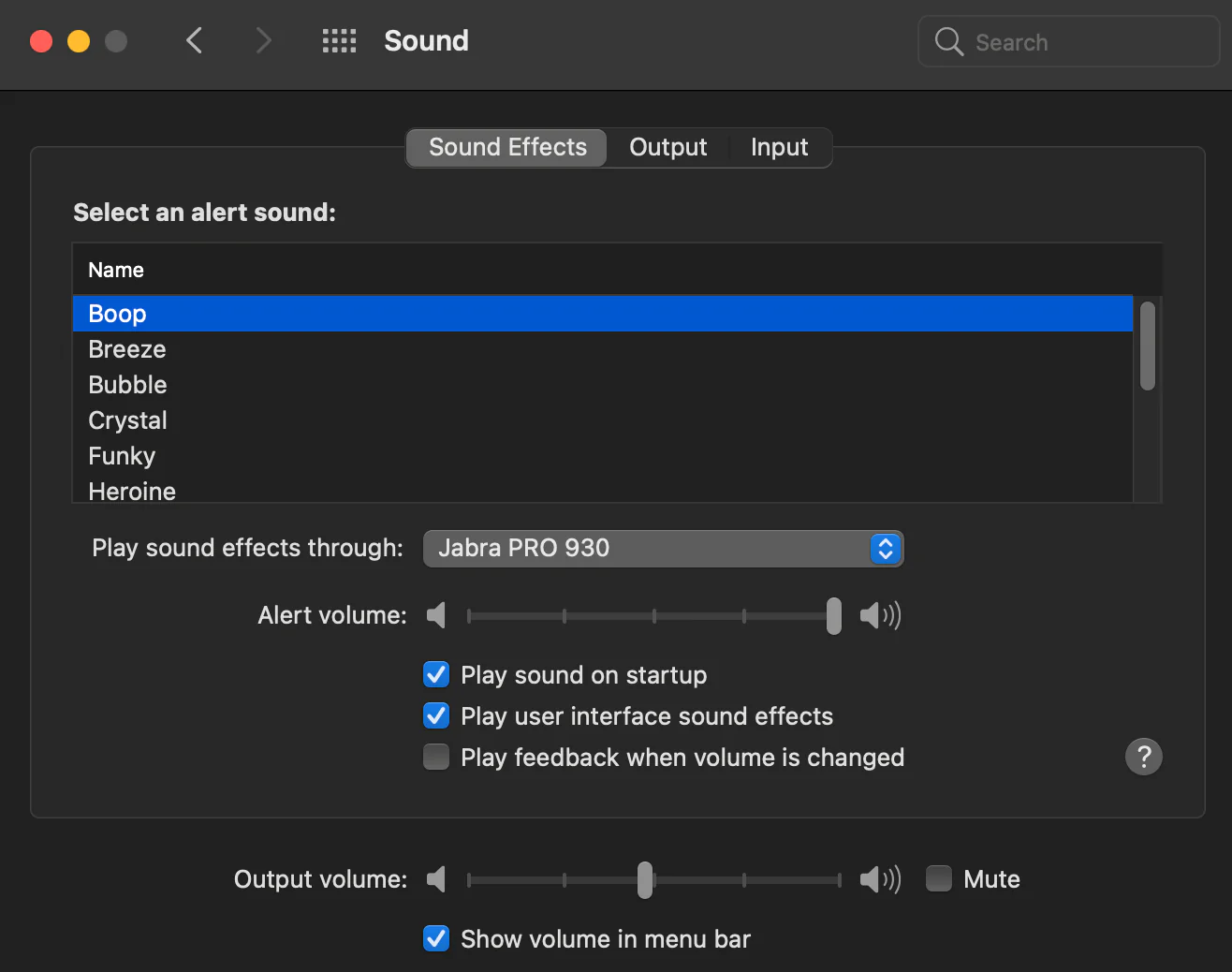
Task: Choose the Funky alert sound
Action: (x=123, y=456)
